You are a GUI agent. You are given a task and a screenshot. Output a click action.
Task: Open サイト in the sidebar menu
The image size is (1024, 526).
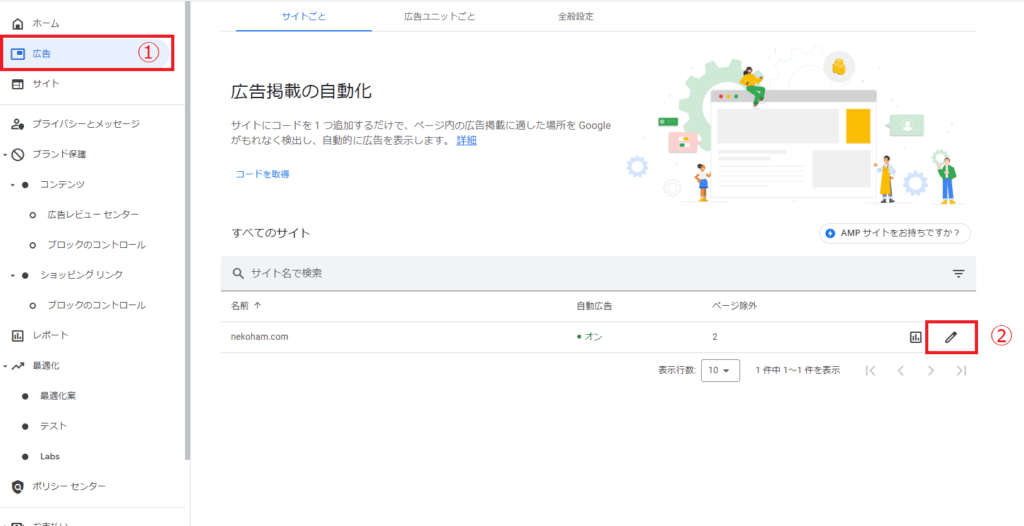coord(46,84)
